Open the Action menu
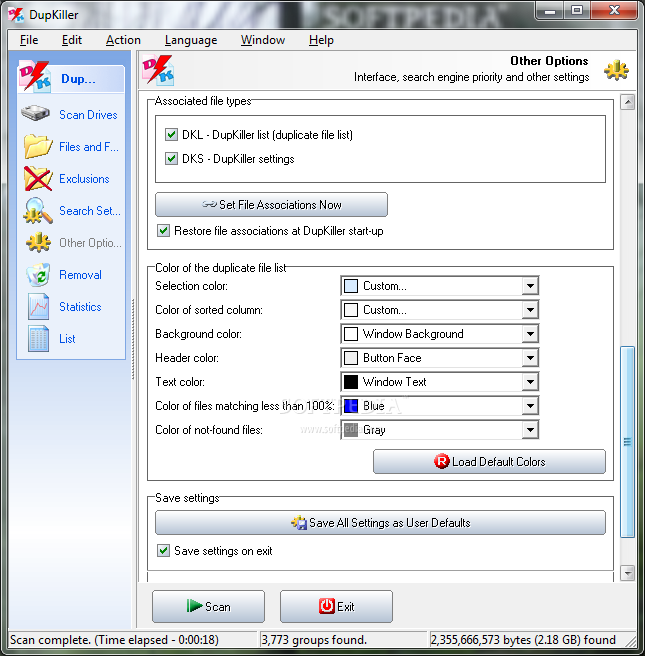 pyautogui.click(x=123, y=40)
